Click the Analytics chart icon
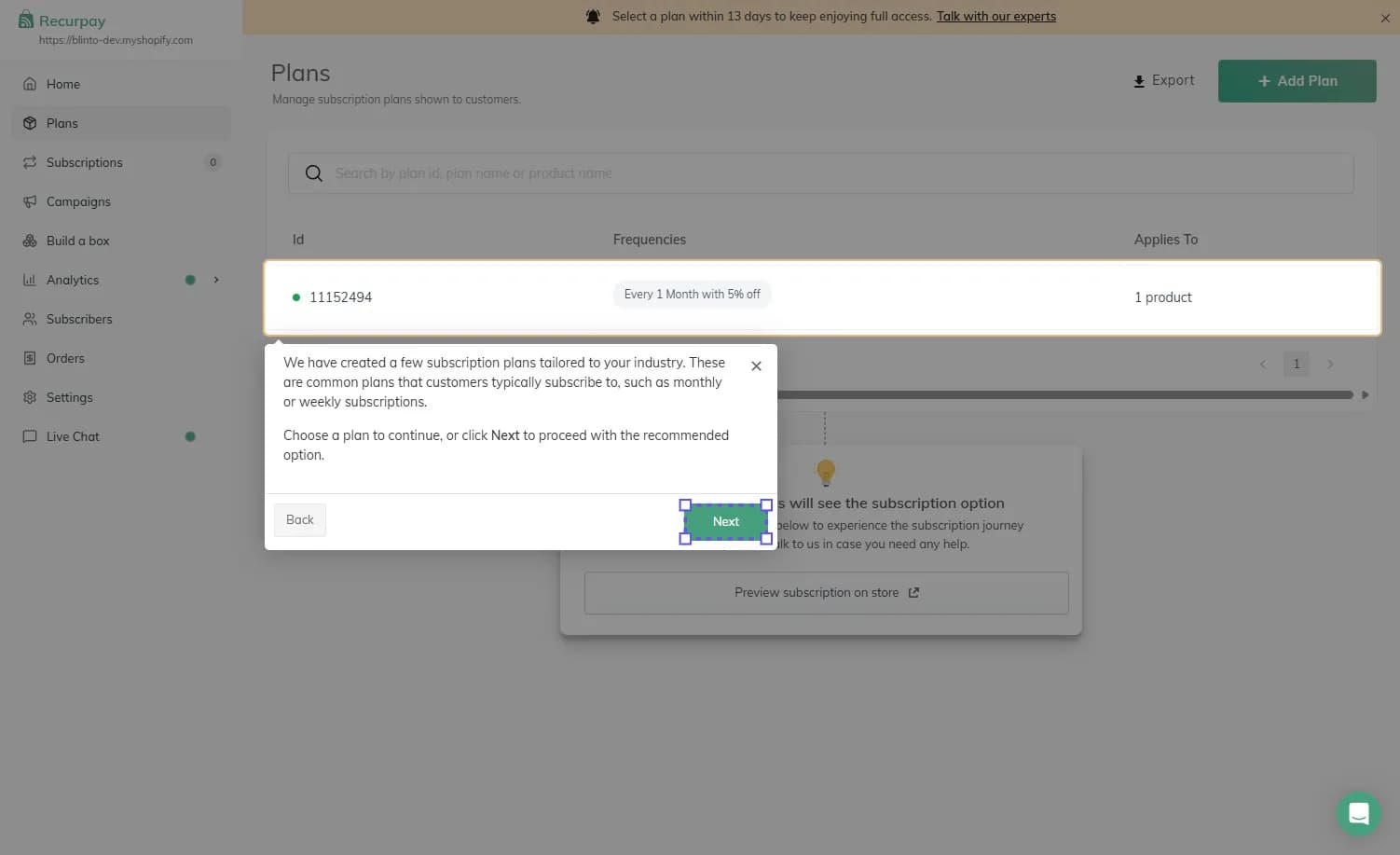This screenshot has width=1400, height=855. (30, 280)
